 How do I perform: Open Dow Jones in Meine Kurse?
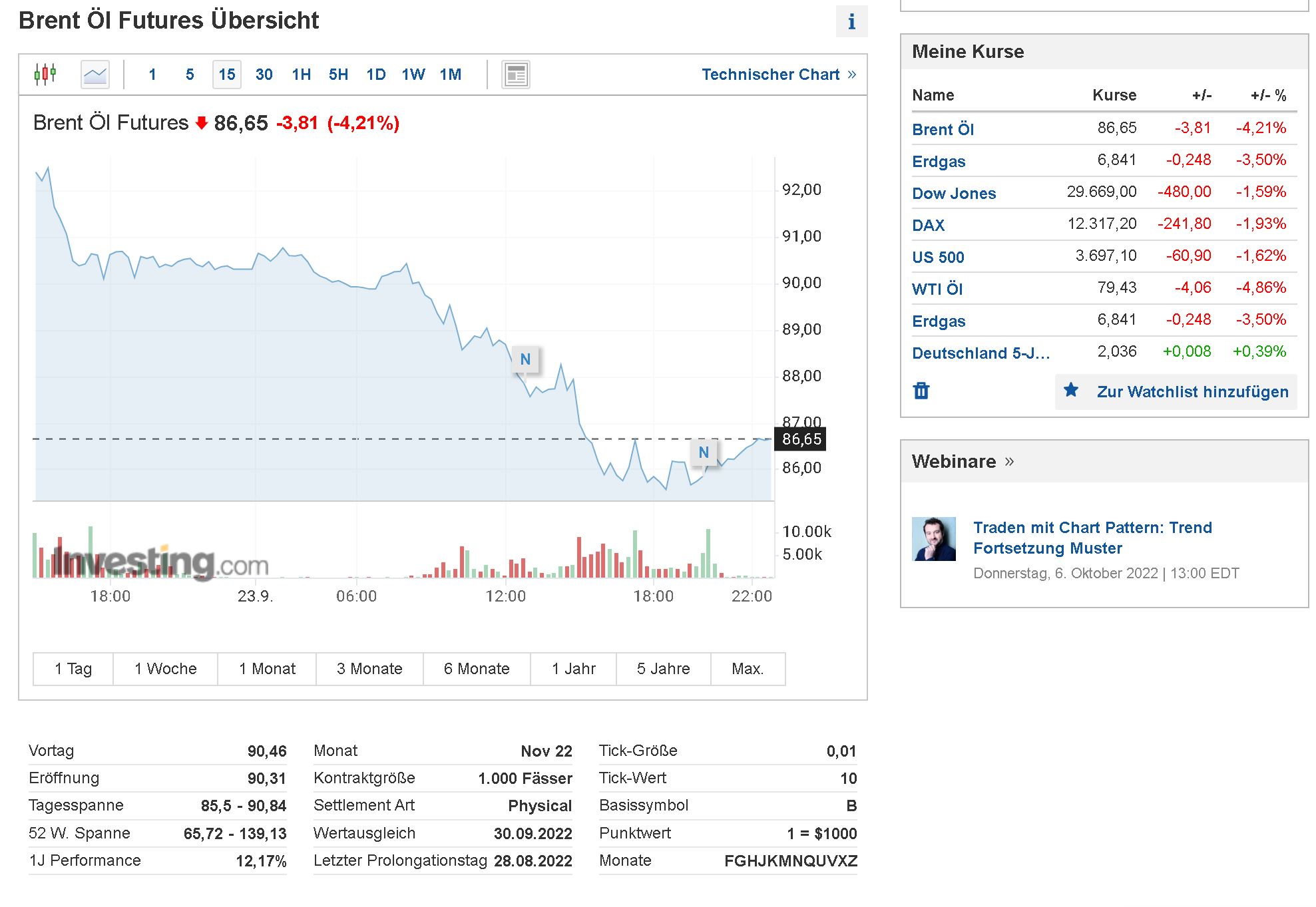[x=954, y=193]
